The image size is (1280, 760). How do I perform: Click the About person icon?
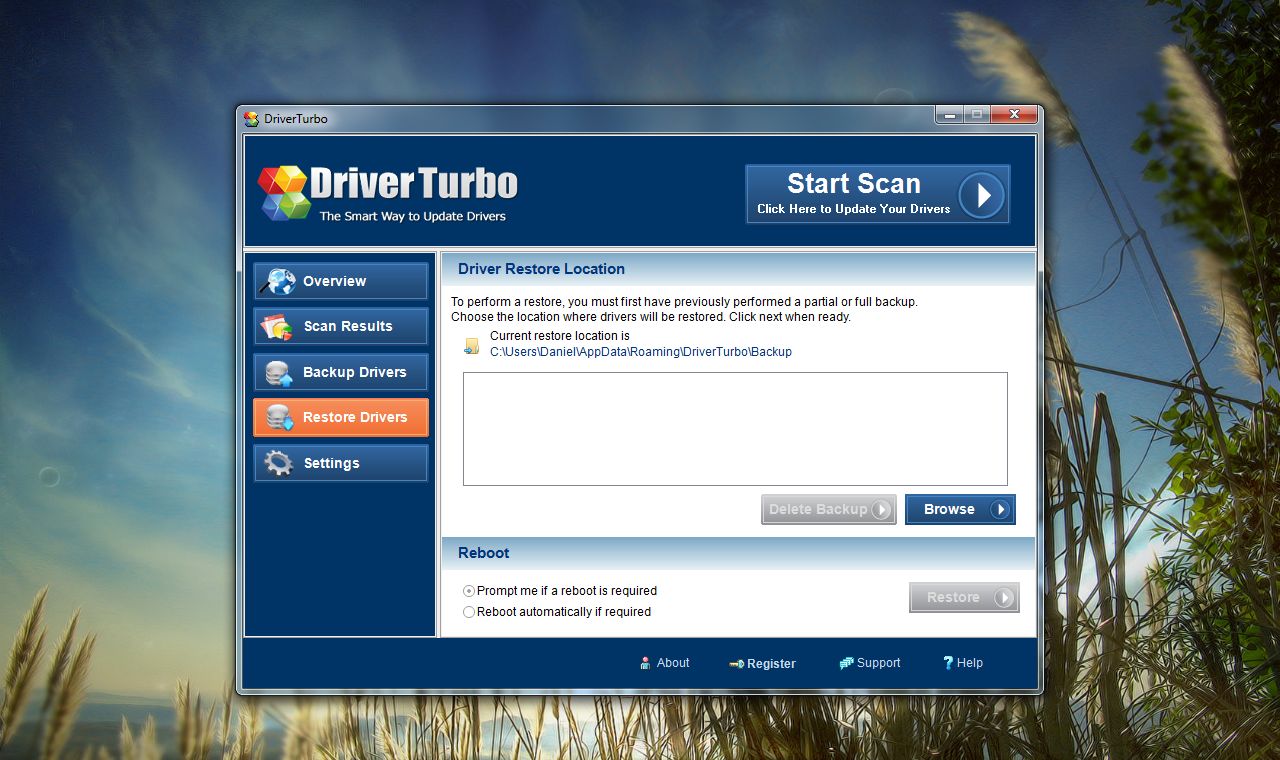pos(645,663)
